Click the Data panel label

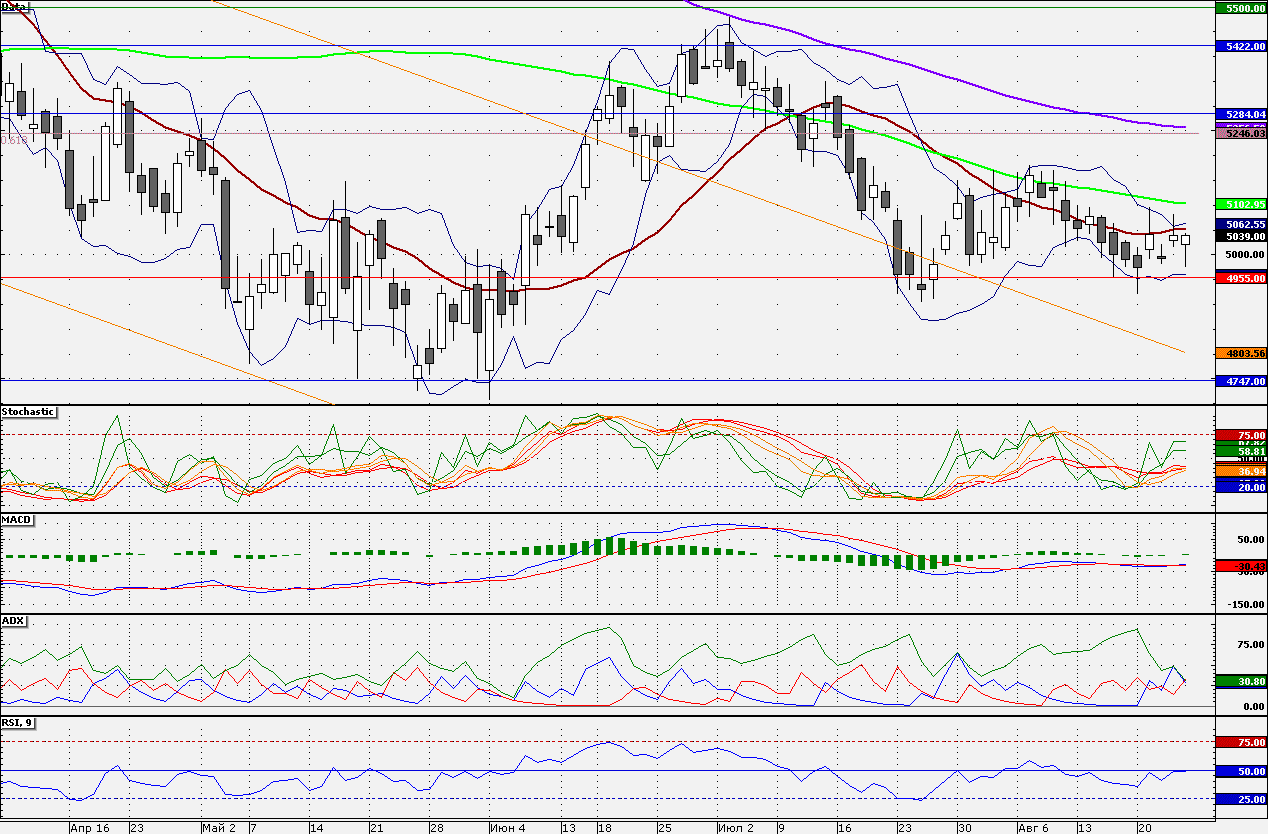[15, 6]
